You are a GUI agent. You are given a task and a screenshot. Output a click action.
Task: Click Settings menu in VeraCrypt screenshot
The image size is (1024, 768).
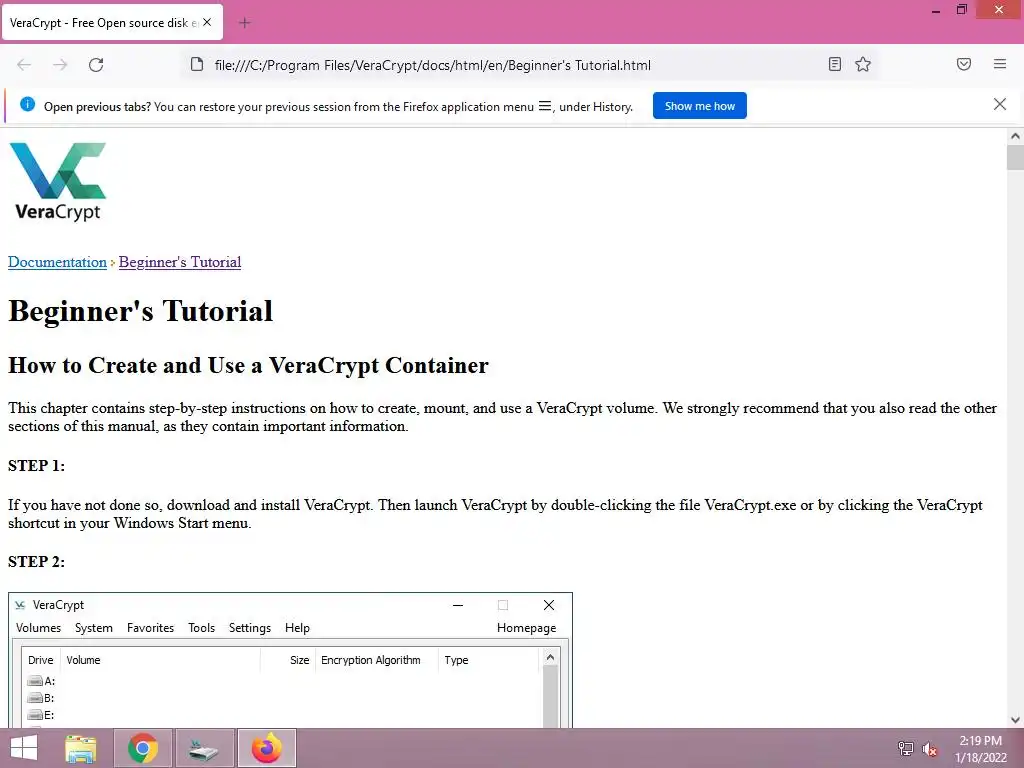coord(249,628)
